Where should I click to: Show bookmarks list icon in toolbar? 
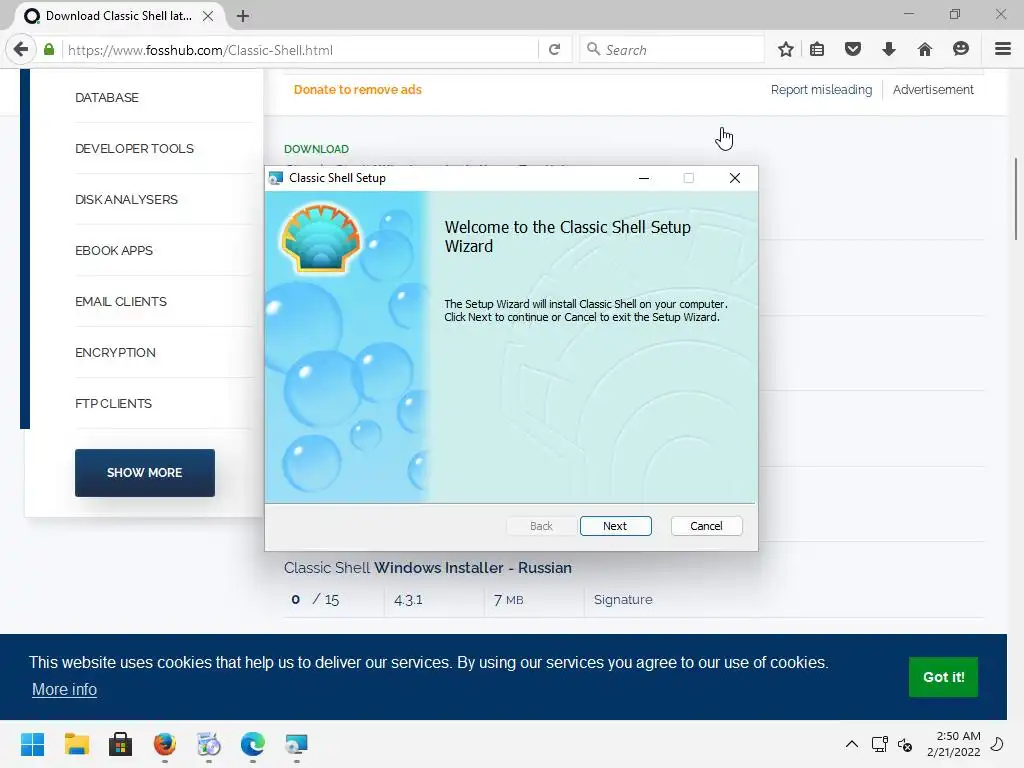pyautogui.click(x=817, y=50)
